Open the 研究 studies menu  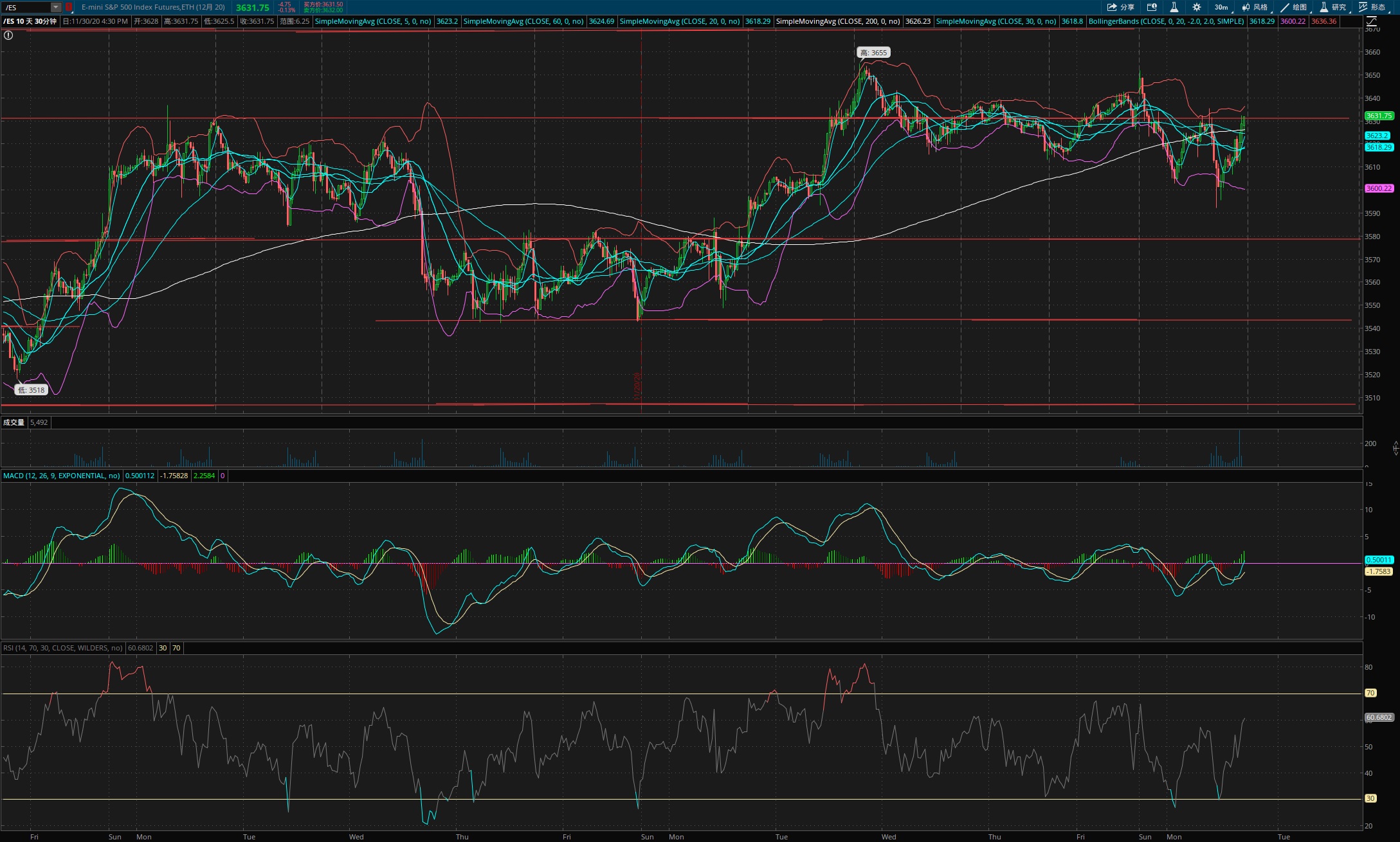pyautogui.click(x=1333, y=7)
